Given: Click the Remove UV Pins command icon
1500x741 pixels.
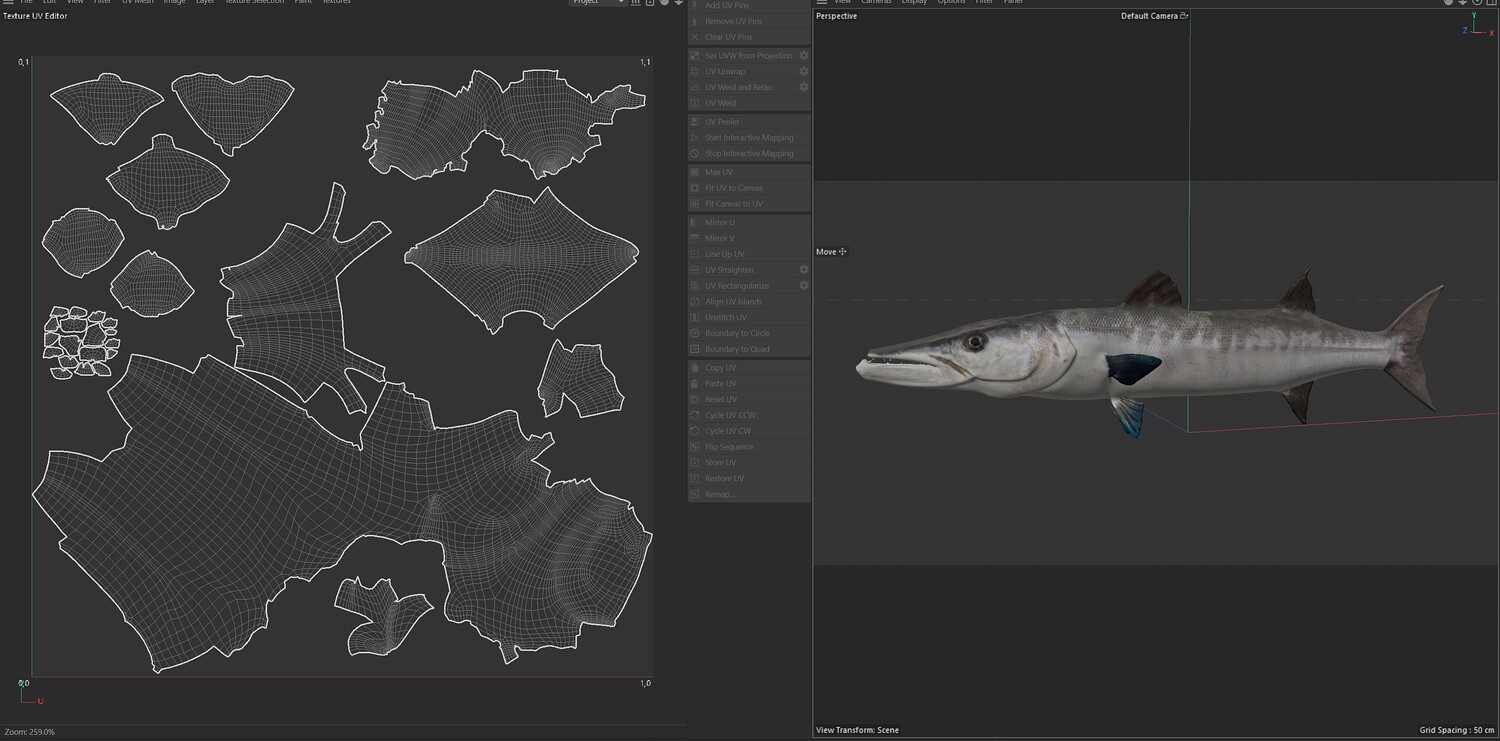Looking at the screenshot, I should [695, 21].
